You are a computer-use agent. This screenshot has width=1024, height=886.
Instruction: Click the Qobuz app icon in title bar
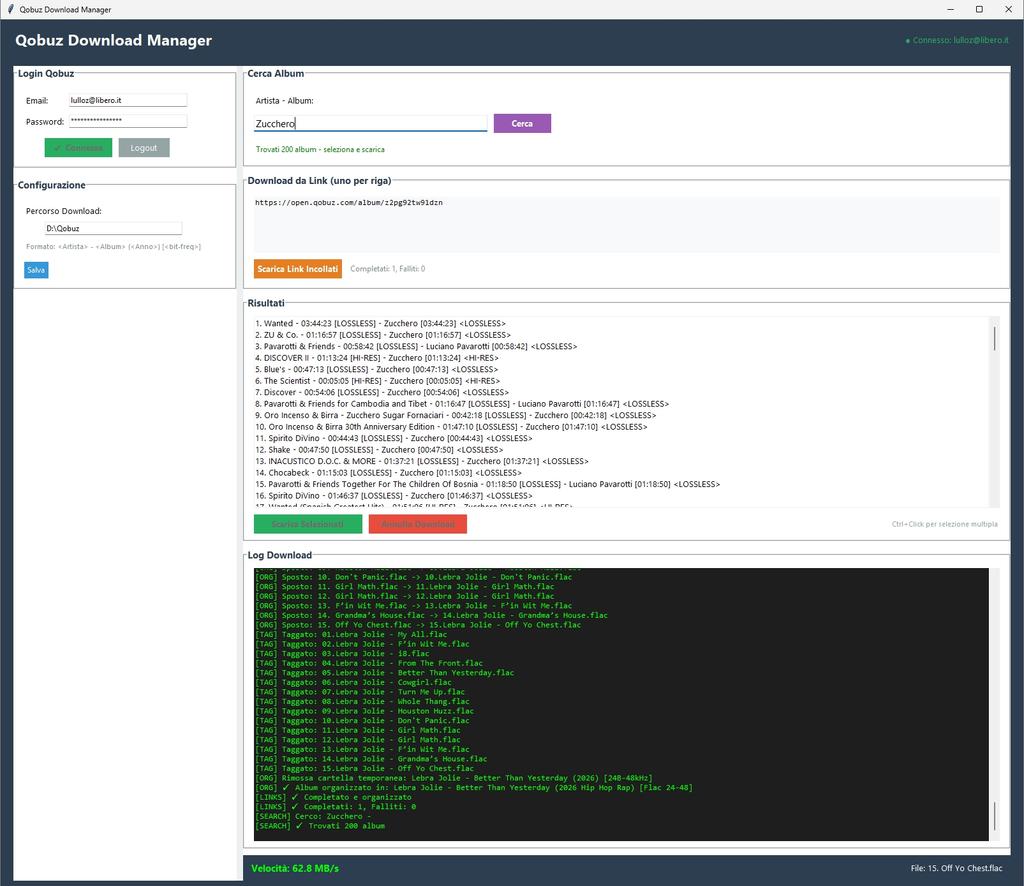coord(10,9)
